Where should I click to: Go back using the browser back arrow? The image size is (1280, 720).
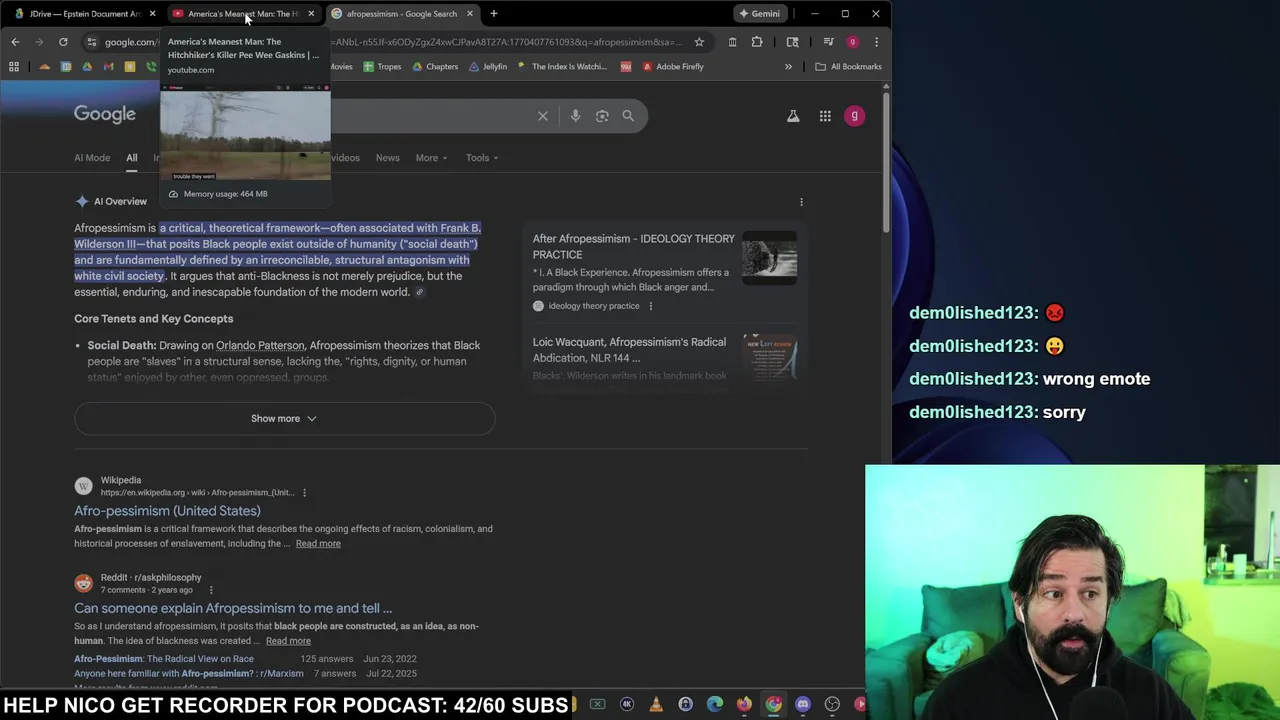coord(15,42)
